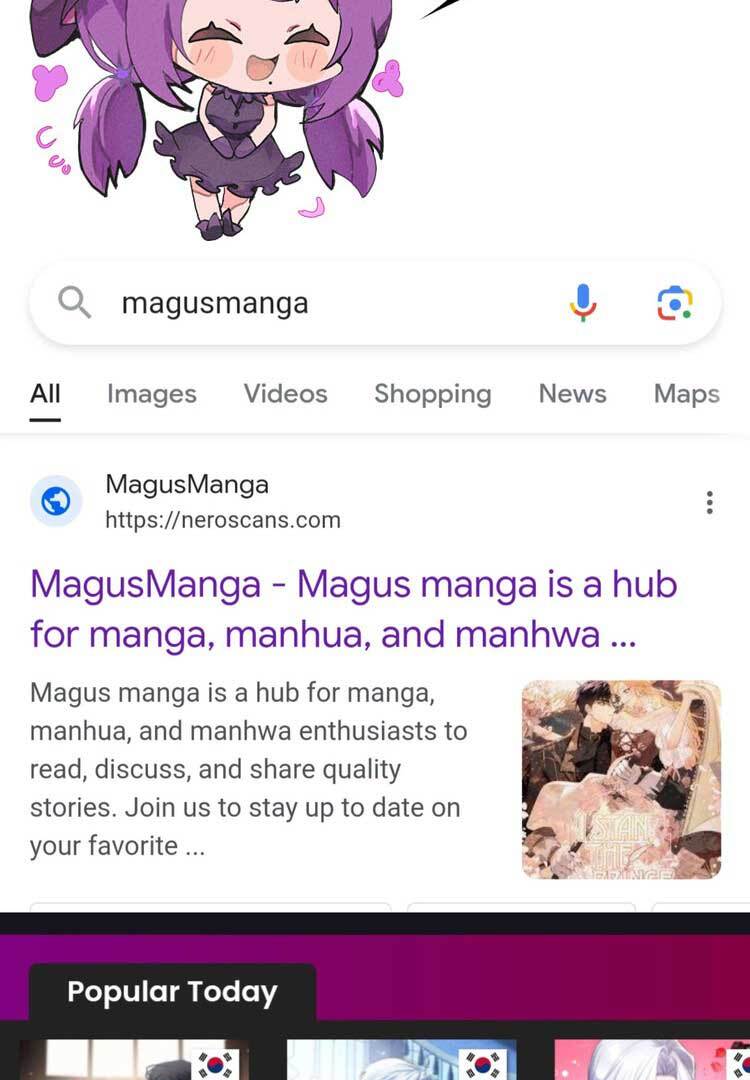Open the third popular manga cover
Viewport: 750px width, 1080px height.
click(x=652, y=1059)
